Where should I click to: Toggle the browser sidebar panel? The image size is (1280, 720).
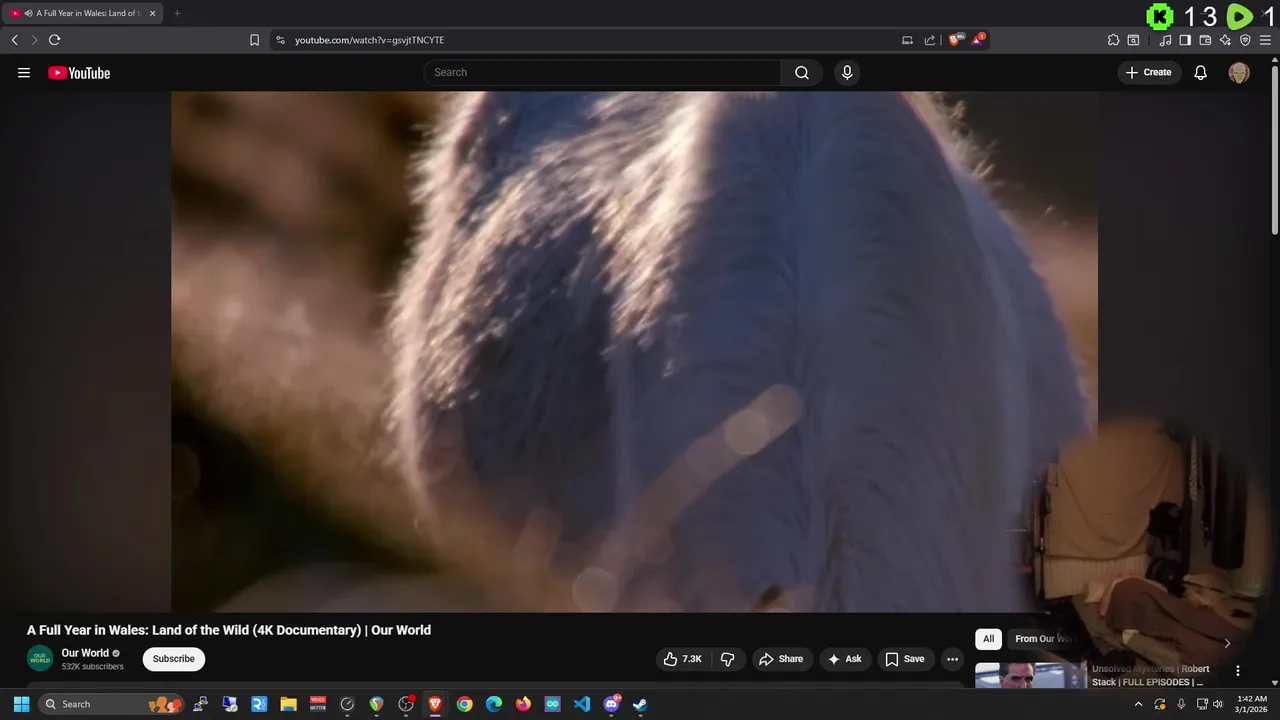[1185, 40]
